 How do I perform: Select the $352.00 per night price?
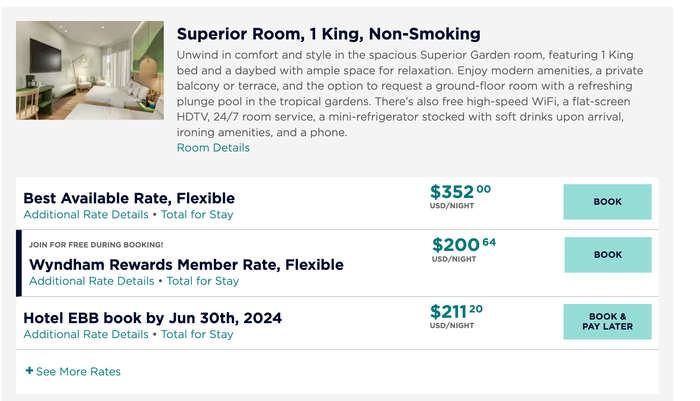tap(460, 196)
